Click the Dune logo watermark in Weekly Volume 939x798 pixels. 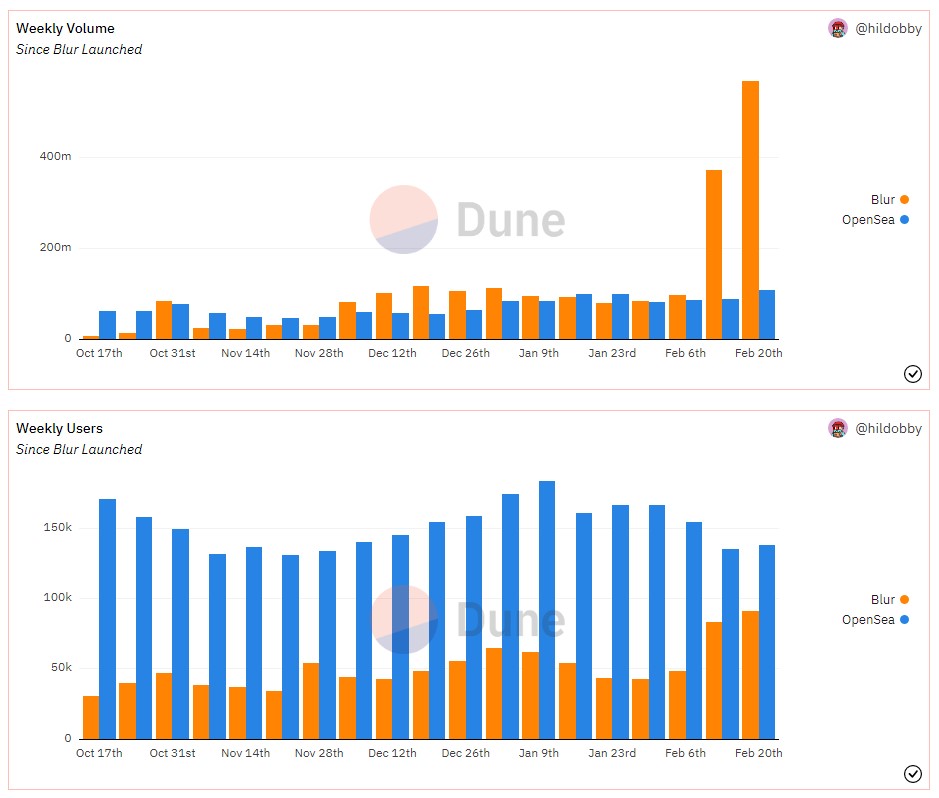(467, 220)
